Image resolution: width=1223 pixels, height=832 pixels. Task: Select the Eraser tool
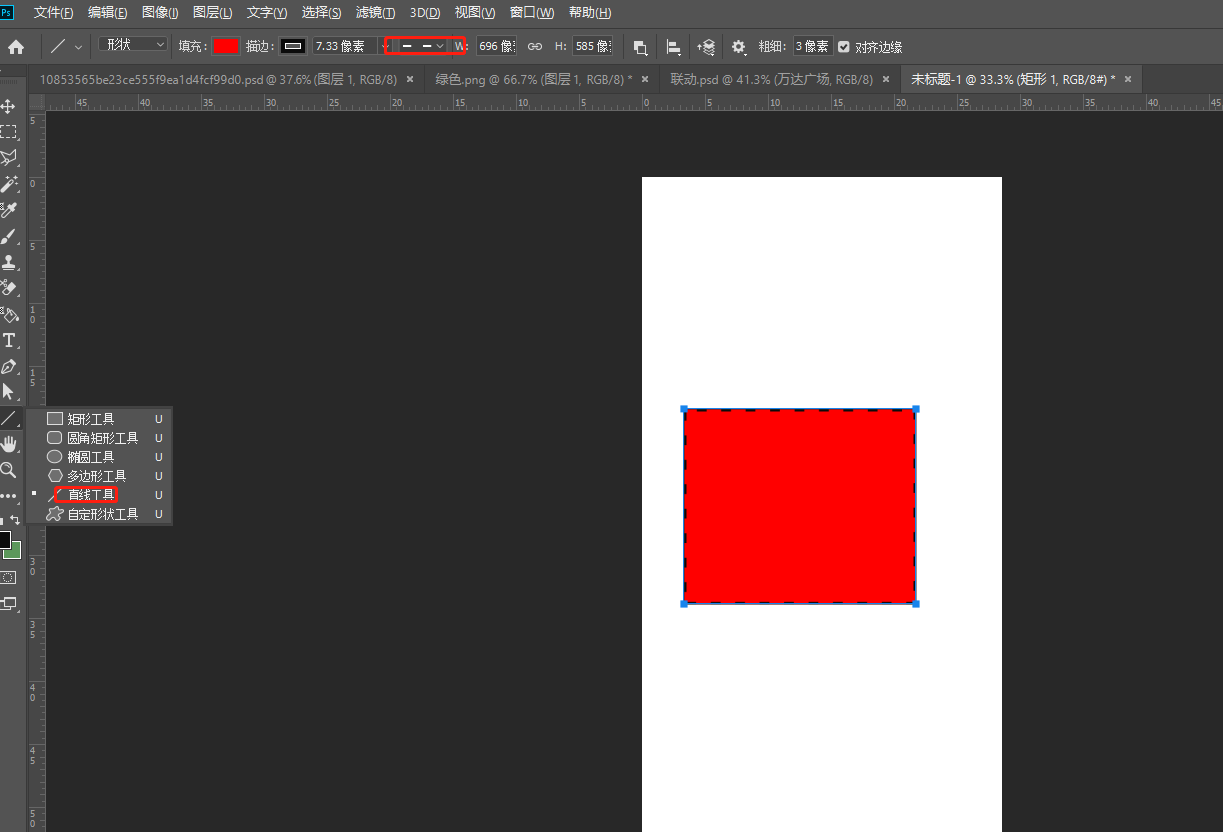pyautogui.click(x=9, y=288)
